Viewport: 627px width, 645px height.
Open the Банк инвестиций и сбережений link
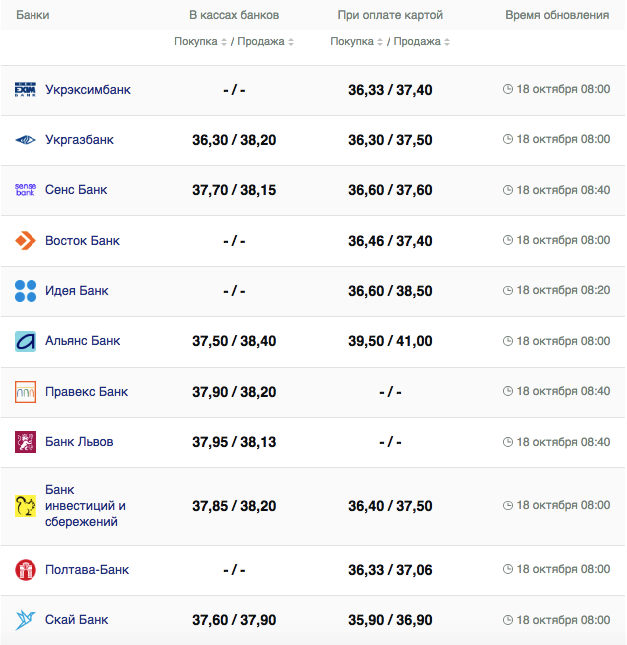(85, 506)
